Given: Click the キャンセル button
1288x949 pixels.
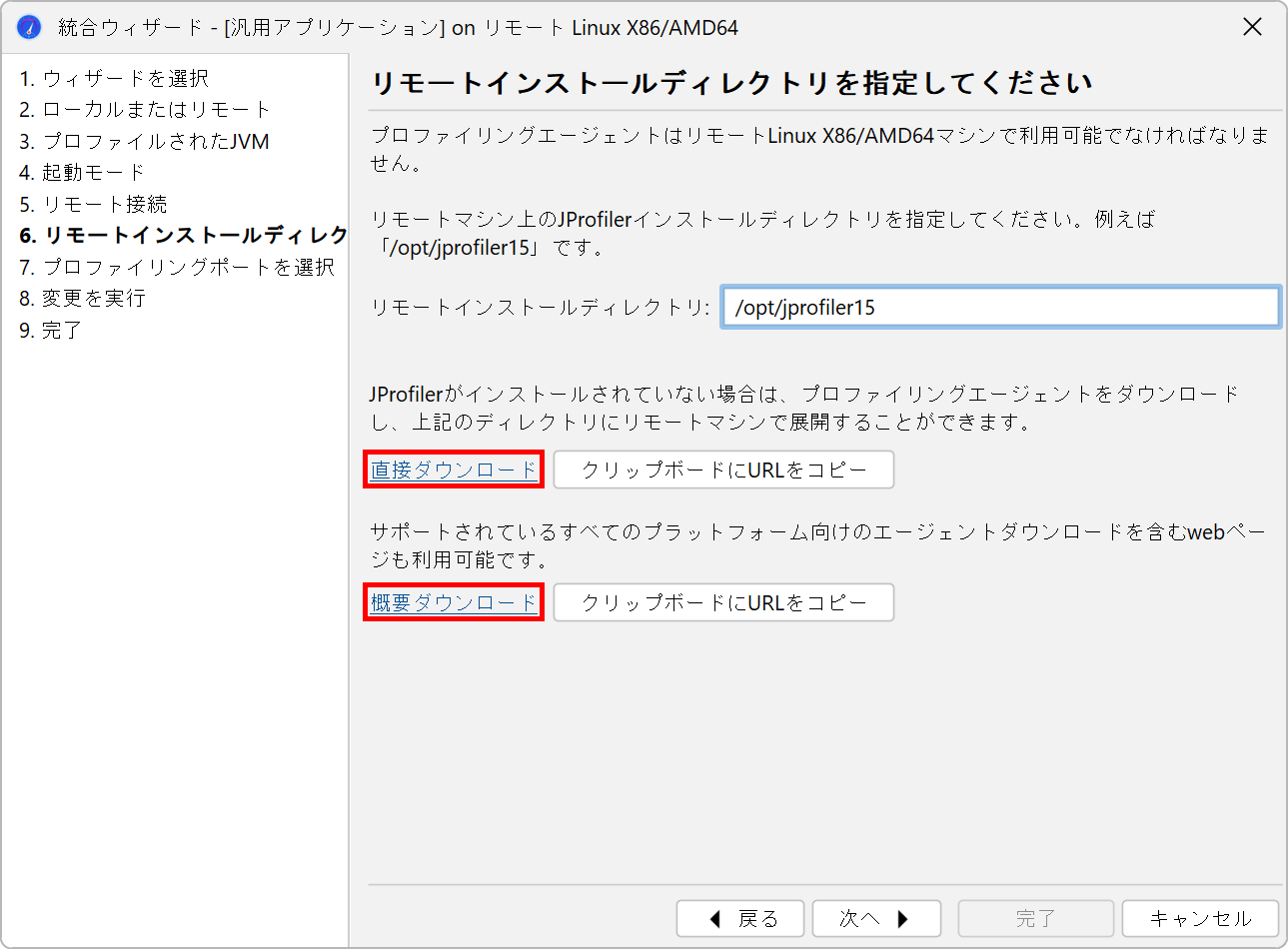Looking at the screenshot, I should 1200,918.
